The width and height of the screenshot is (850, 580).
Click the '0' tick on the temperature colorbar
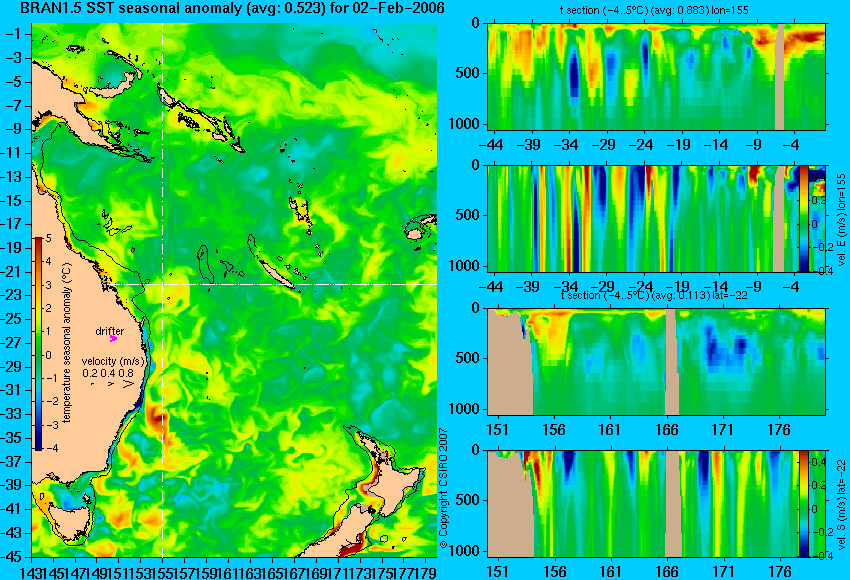pos(48,355)
